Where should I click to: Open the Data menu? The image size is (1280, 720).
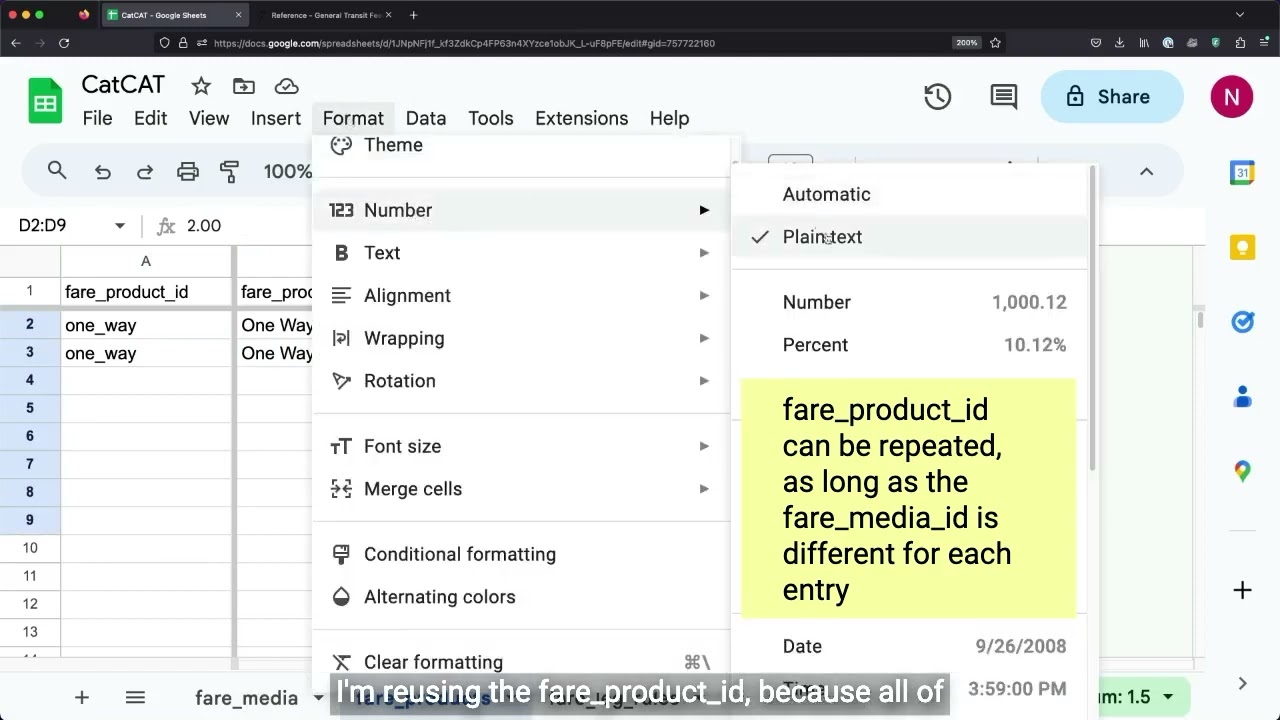(x=426, y=118)
